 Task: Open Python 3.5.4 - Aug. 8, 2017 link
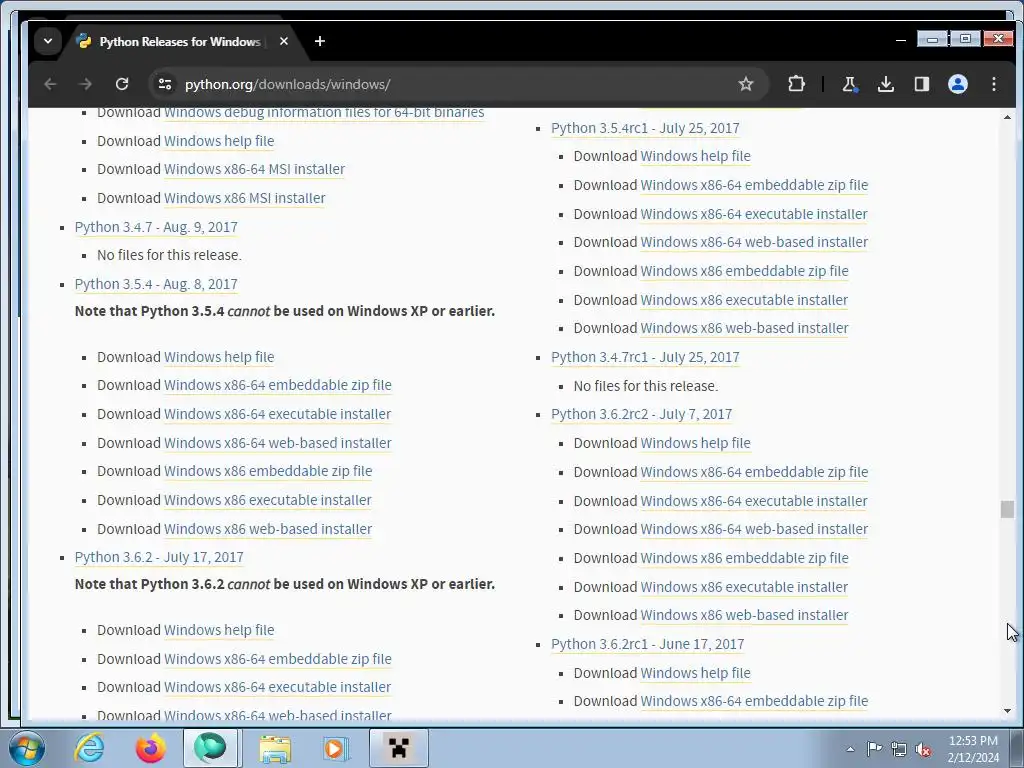(156, 284)
